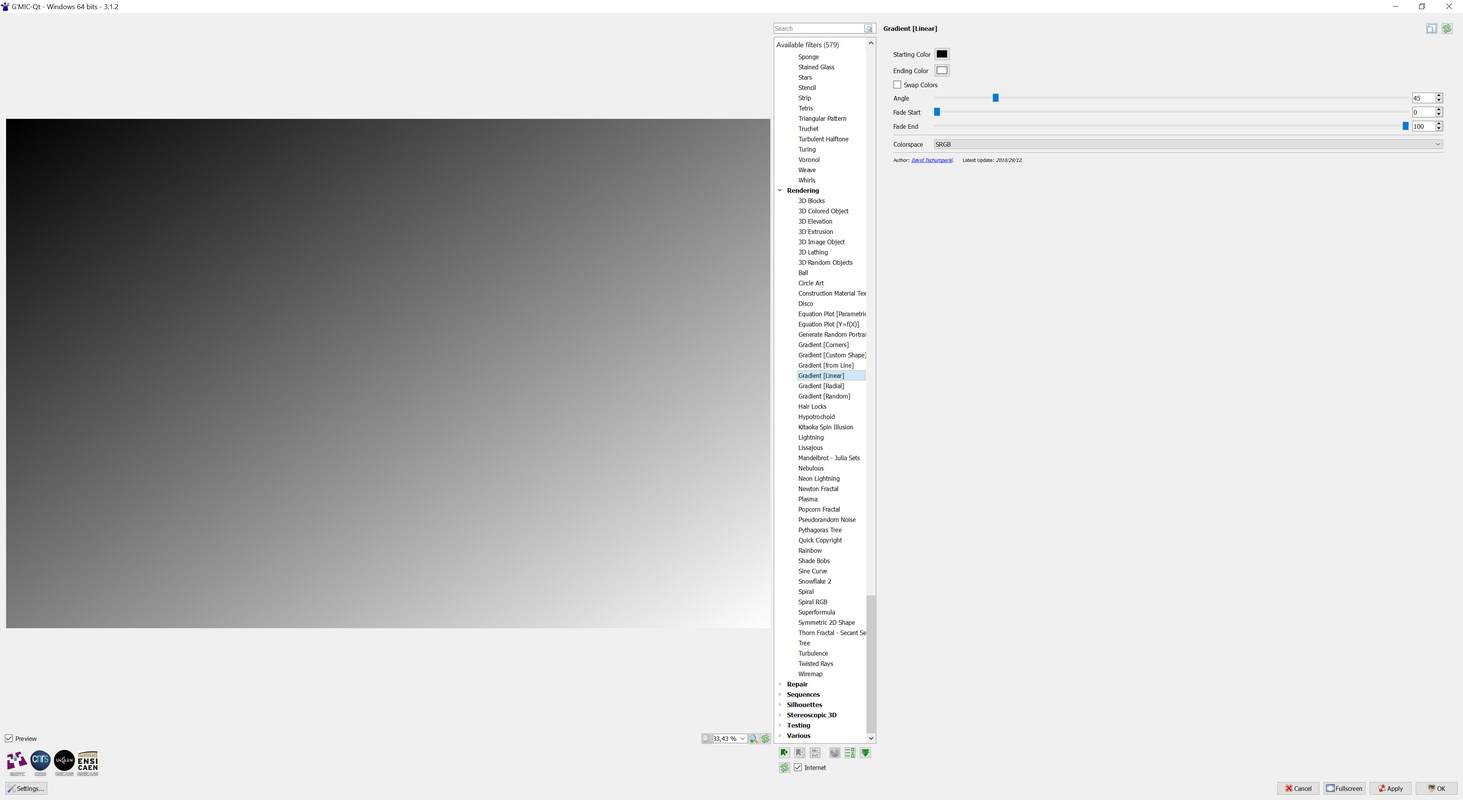Select the Gradient [from Line] filter
Viewport: 1463px width, 800px height.
[826, 365]
